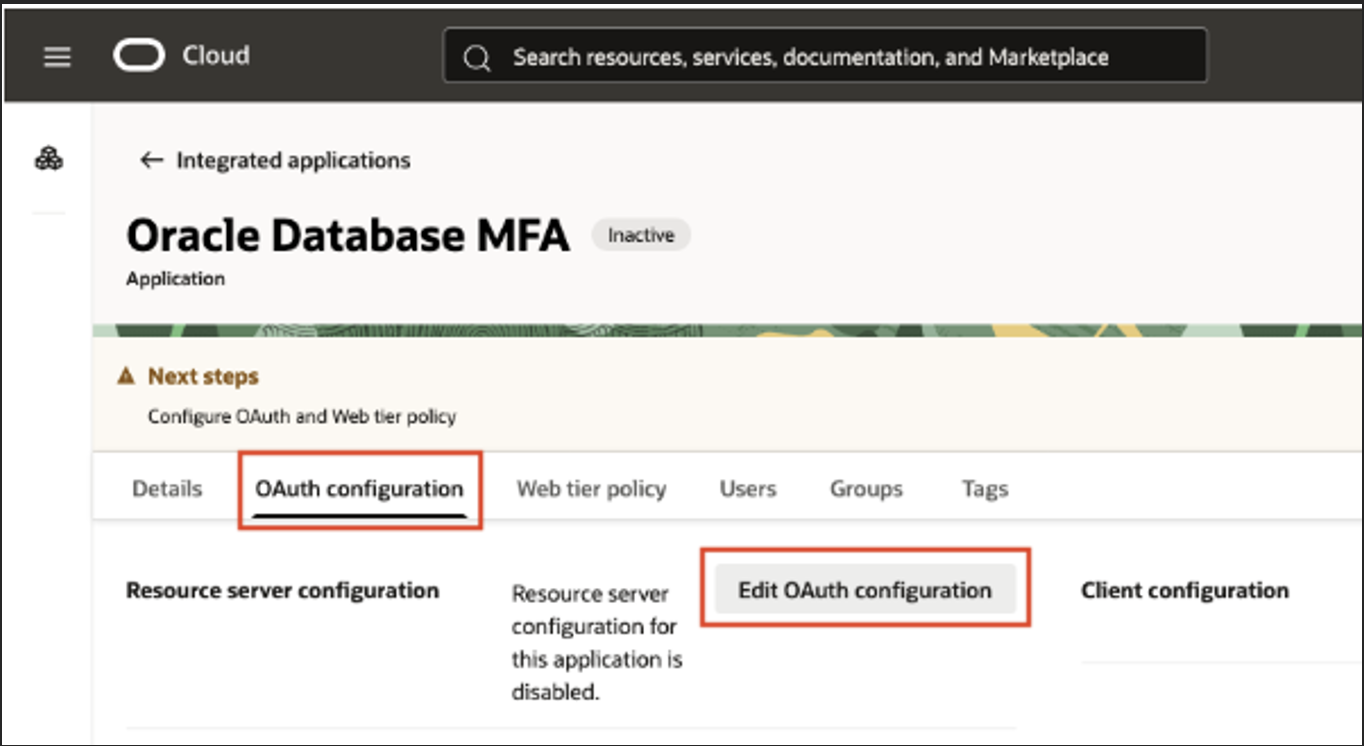Click the Resource server configuration heading
Viewport: 1364px width, 746px height.
[282, 590]
